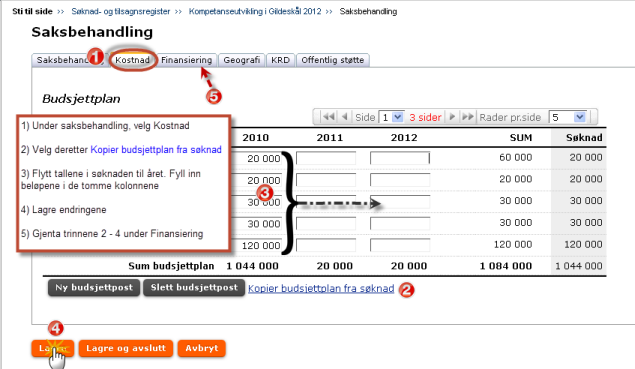
Task: Go to previous page arrow in pager
Action: (x=345, y=117)
